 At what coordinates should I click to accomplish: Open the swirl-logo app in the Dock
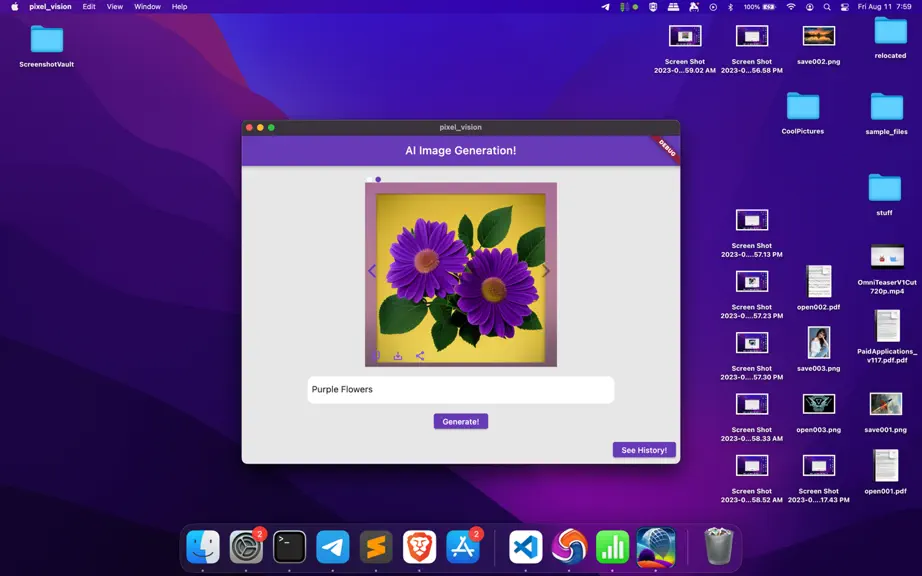(569, 547)
